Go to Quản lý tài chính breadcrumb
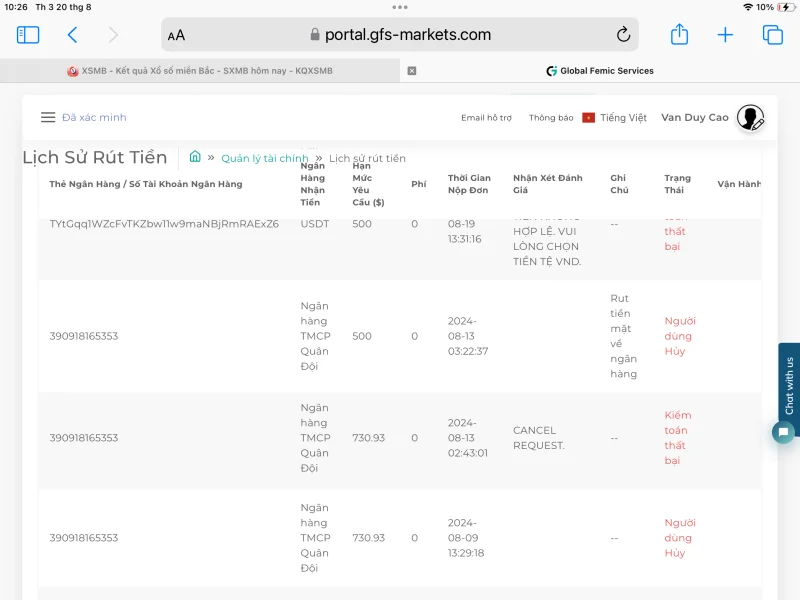Viewport: 800px width, 600px height. click(x=264, y=158)
